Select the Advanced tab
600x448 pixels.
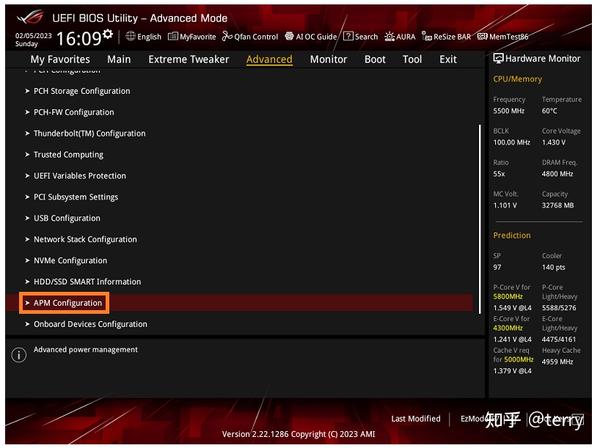[x=269, y=59]
